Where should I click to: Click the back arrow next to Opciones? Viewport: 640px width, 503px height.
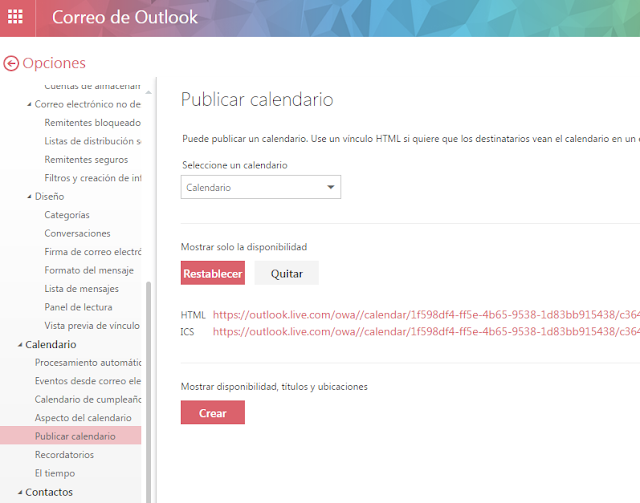(11, 63)
